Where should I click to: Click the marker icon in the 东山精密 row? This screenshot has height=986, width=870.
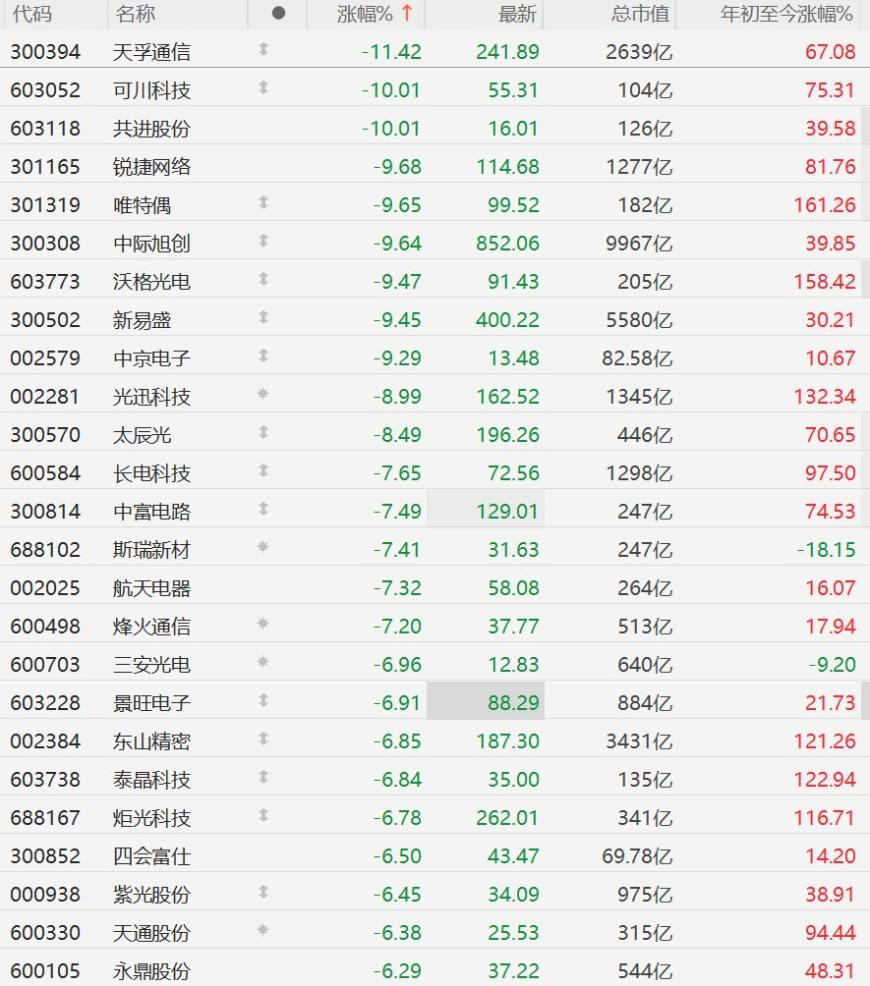click(x=263, y=739)
